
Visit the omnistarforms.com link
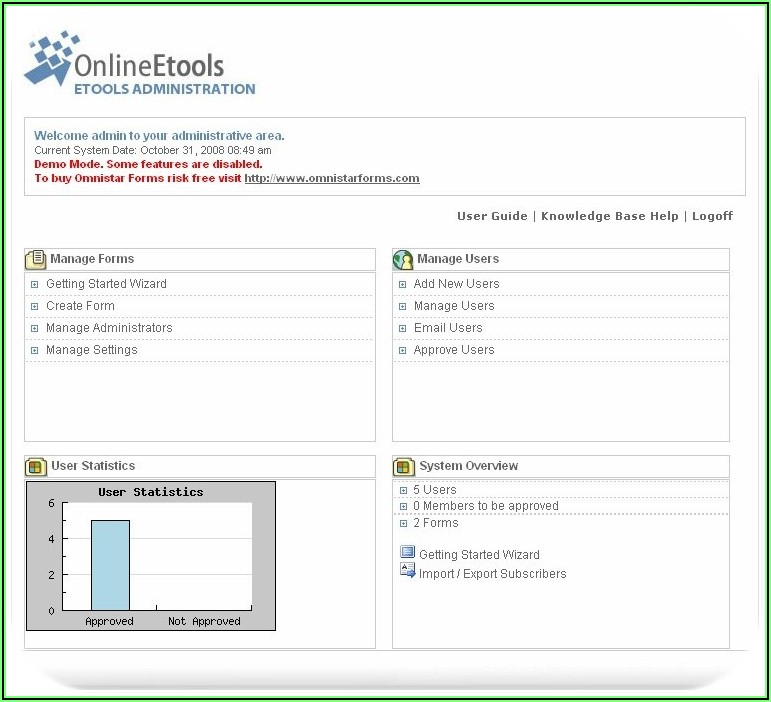pyautogui.click(x=331, y=179)
